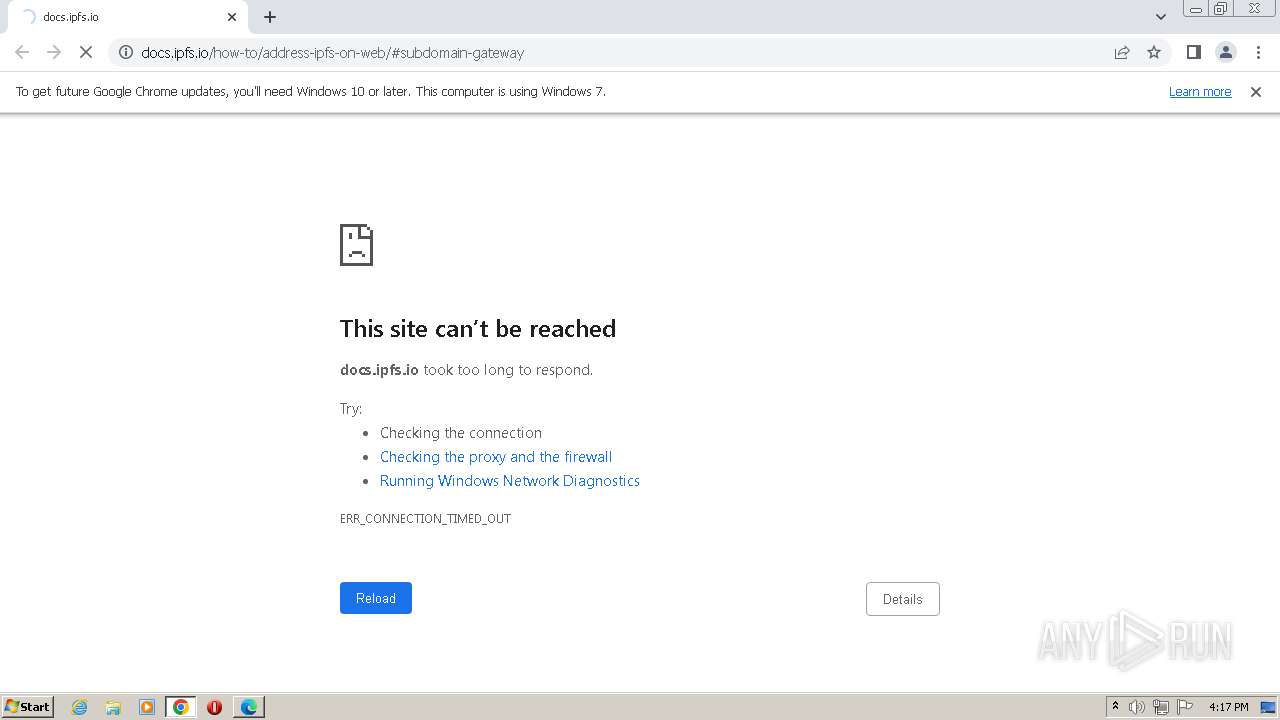The width and height of the screenshot is (1280, 720).
Task: Stop loading the page in the toolbar
Action: click(86, 52)
